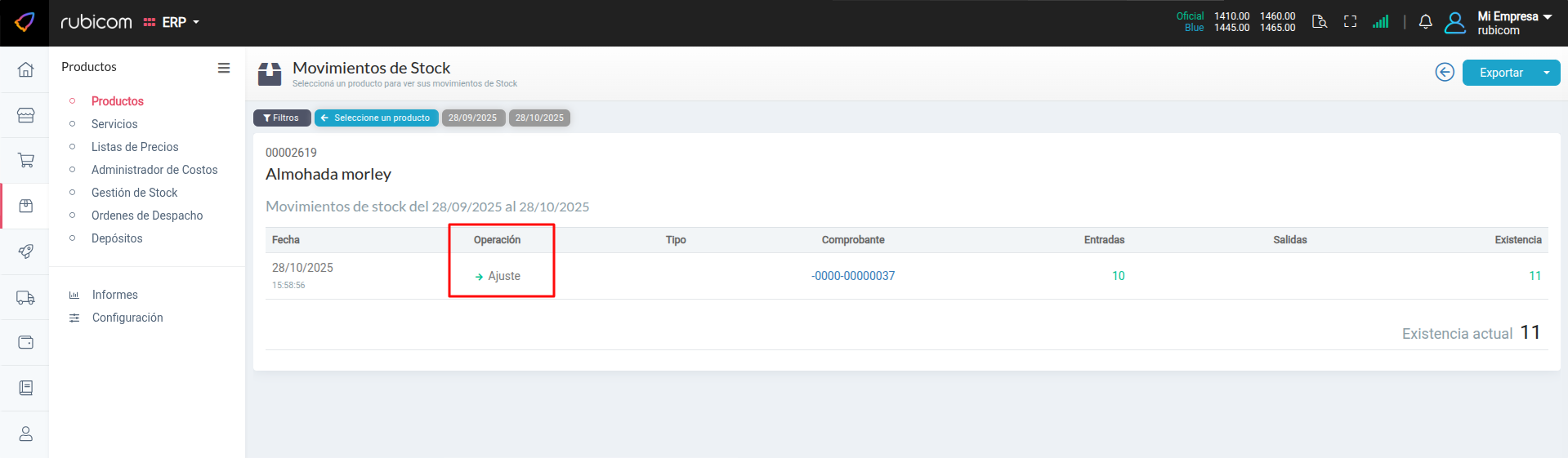Image resolution: width=1568 pixels, height=458 pixels.
Task: Click the Filtros button
Action: (x=282, y=118)
